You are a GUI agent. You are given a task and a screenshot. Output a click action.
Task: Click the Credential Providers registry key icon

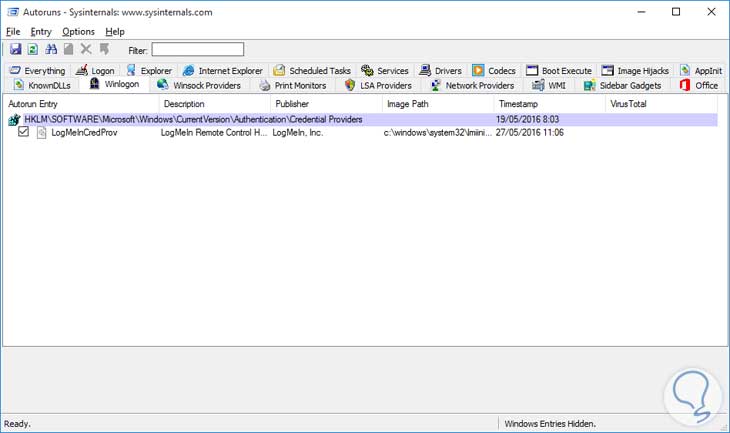coord(14,120)
